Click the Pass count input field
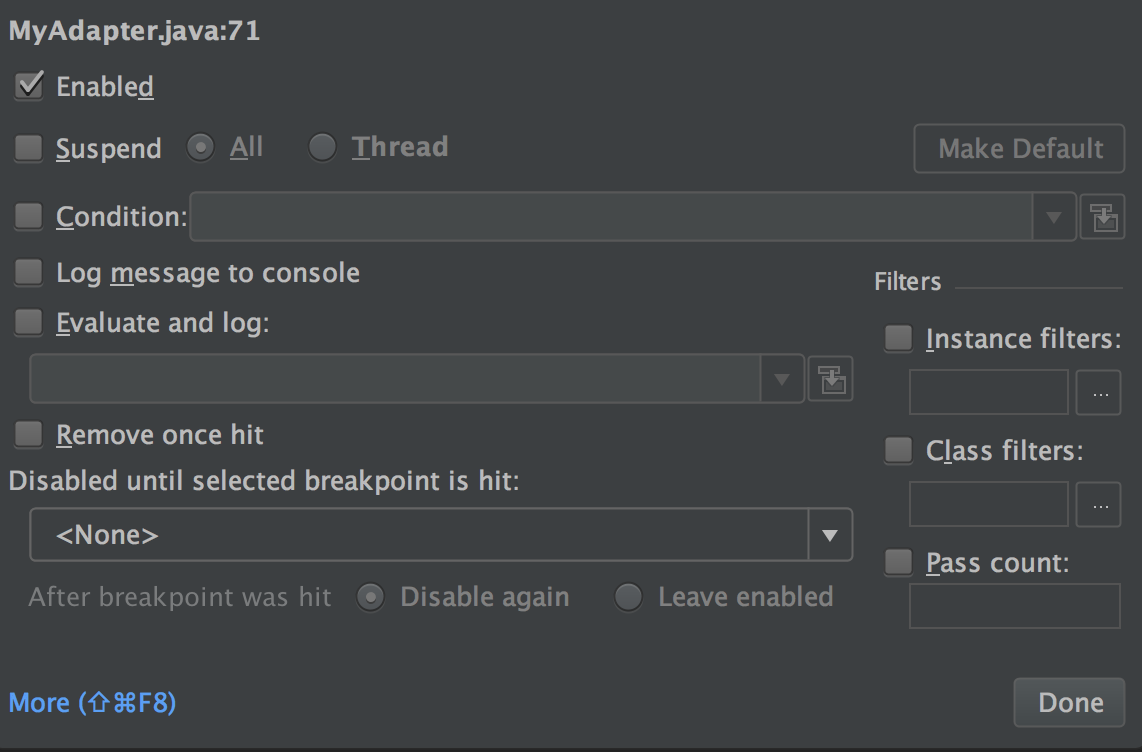Screen dimensions: 1142x752 click(1014, 606)
